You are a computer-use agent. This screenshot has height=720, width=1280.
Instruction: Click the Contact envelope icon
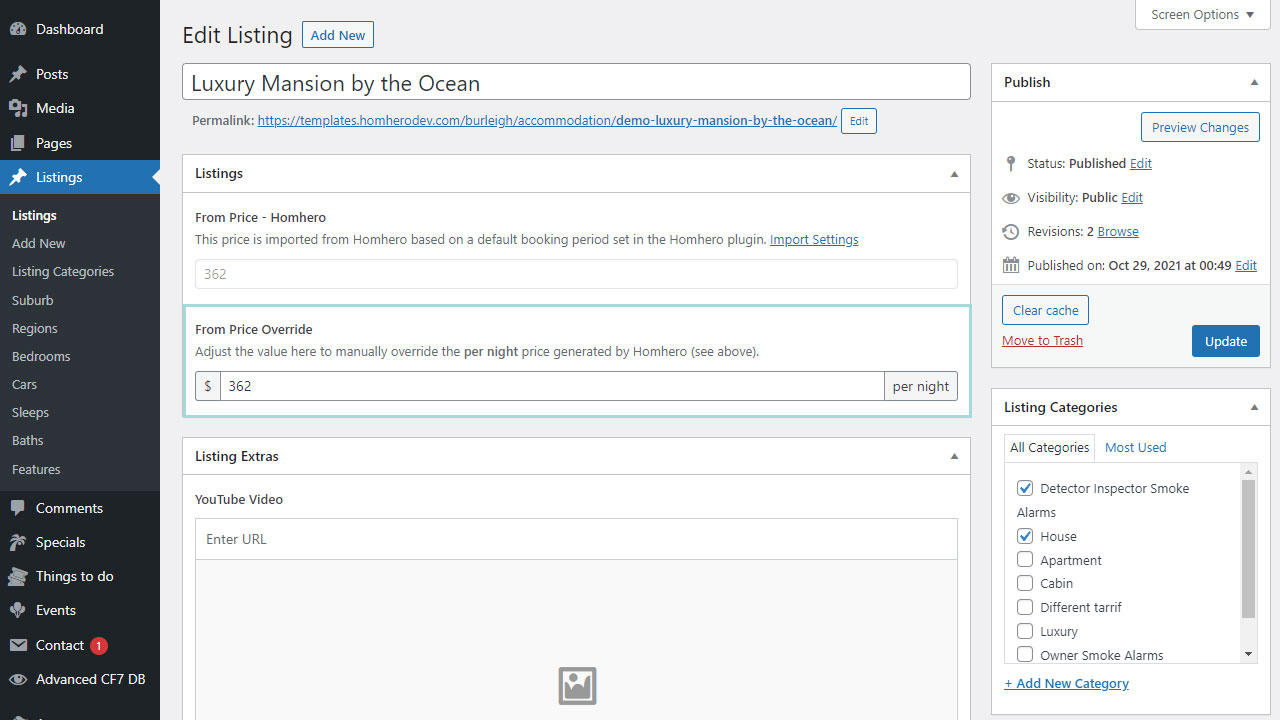[x=18, y=645]
